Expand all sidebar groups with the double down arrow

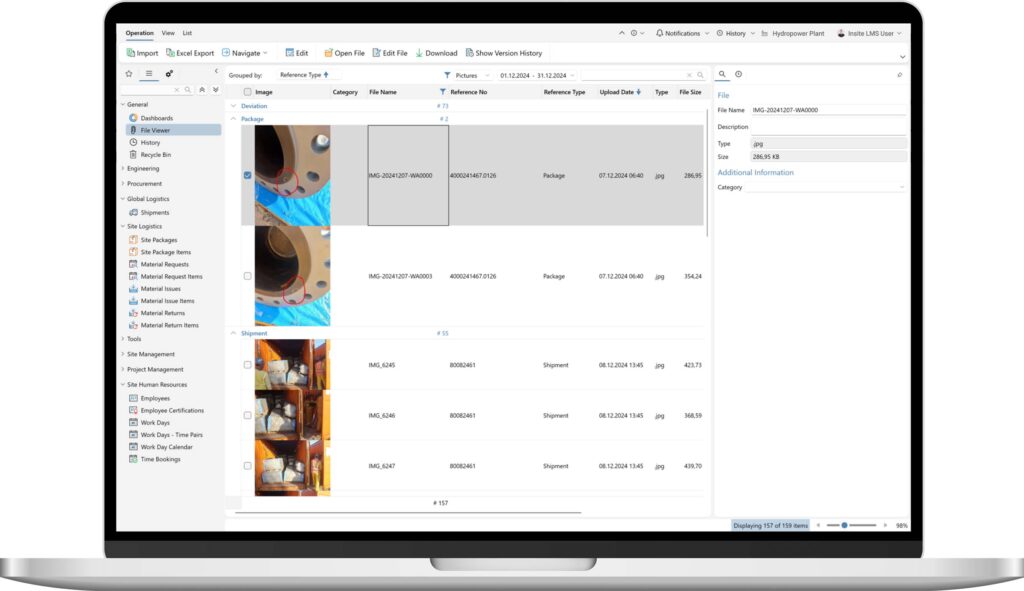pos(216,89)
